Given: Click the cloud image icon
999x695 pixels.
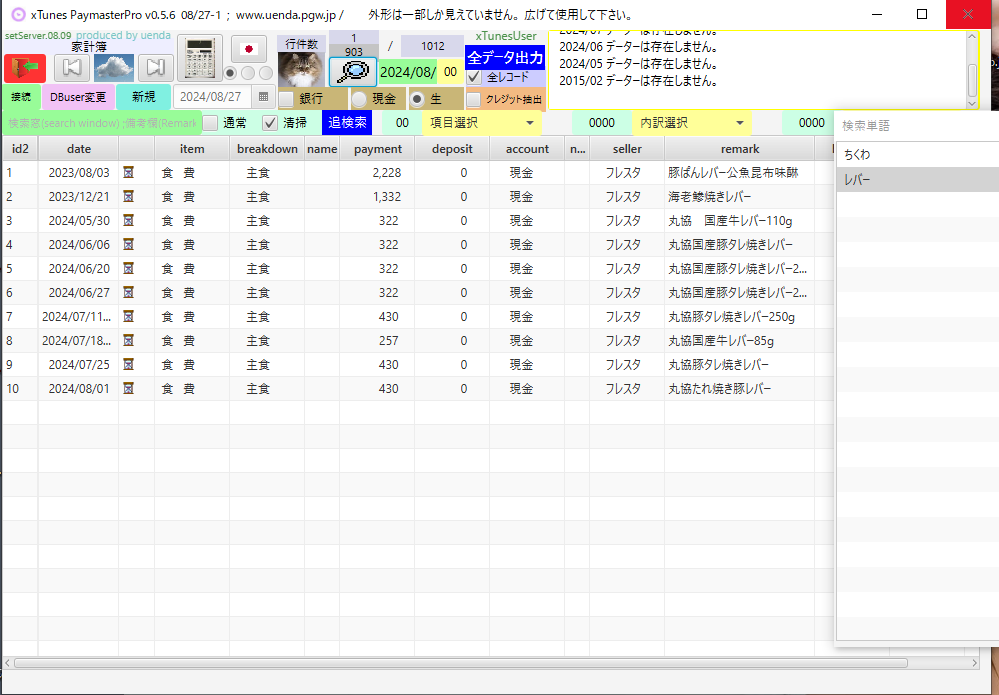Looking at the screenshot, I should click(114, 68).
